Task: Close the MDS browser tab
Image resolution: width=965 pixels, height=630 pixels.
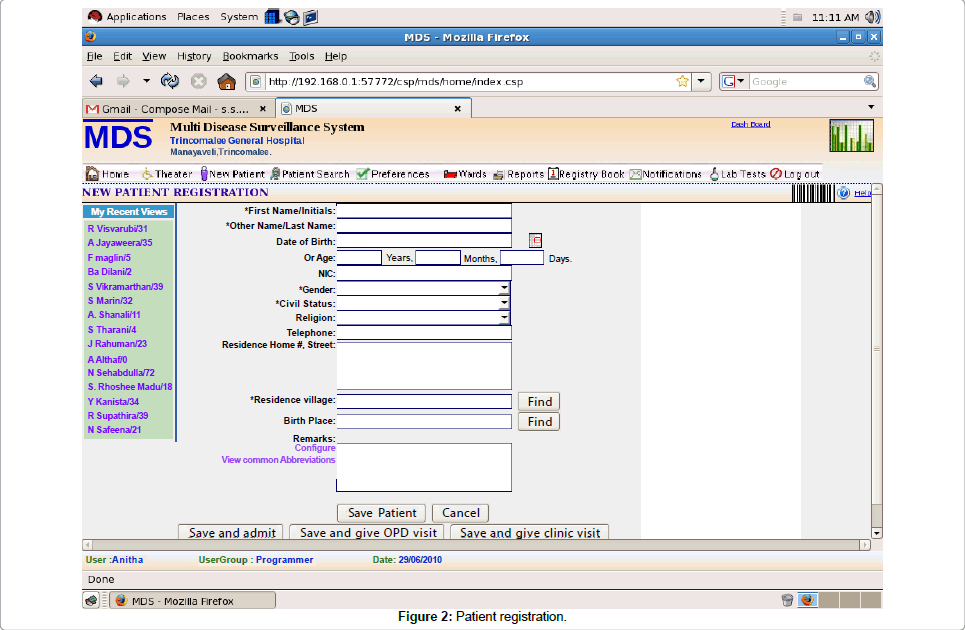Action: point(457,108)
